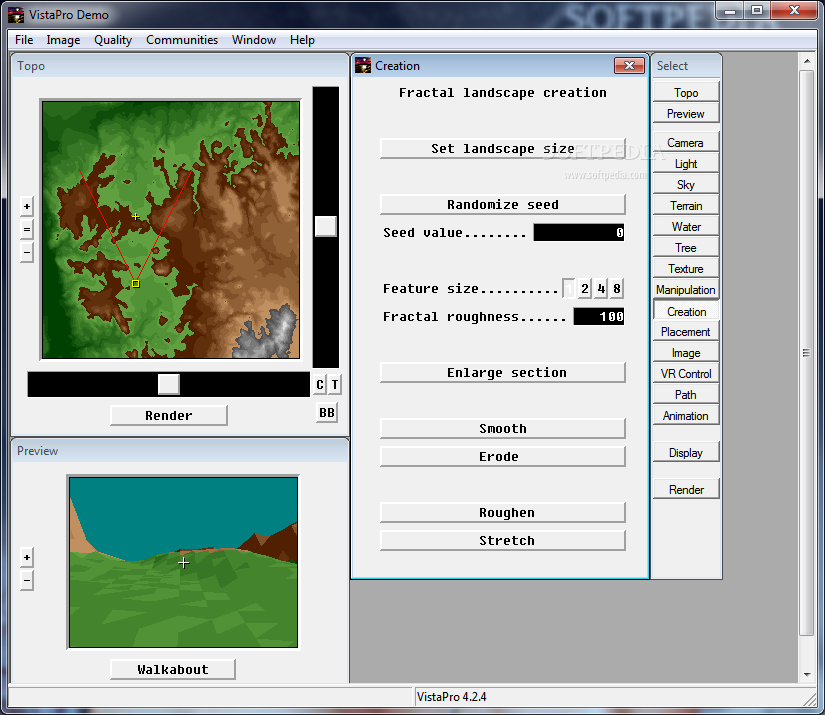Click the vertical Topo slider handle

click(x=326, y=226)
